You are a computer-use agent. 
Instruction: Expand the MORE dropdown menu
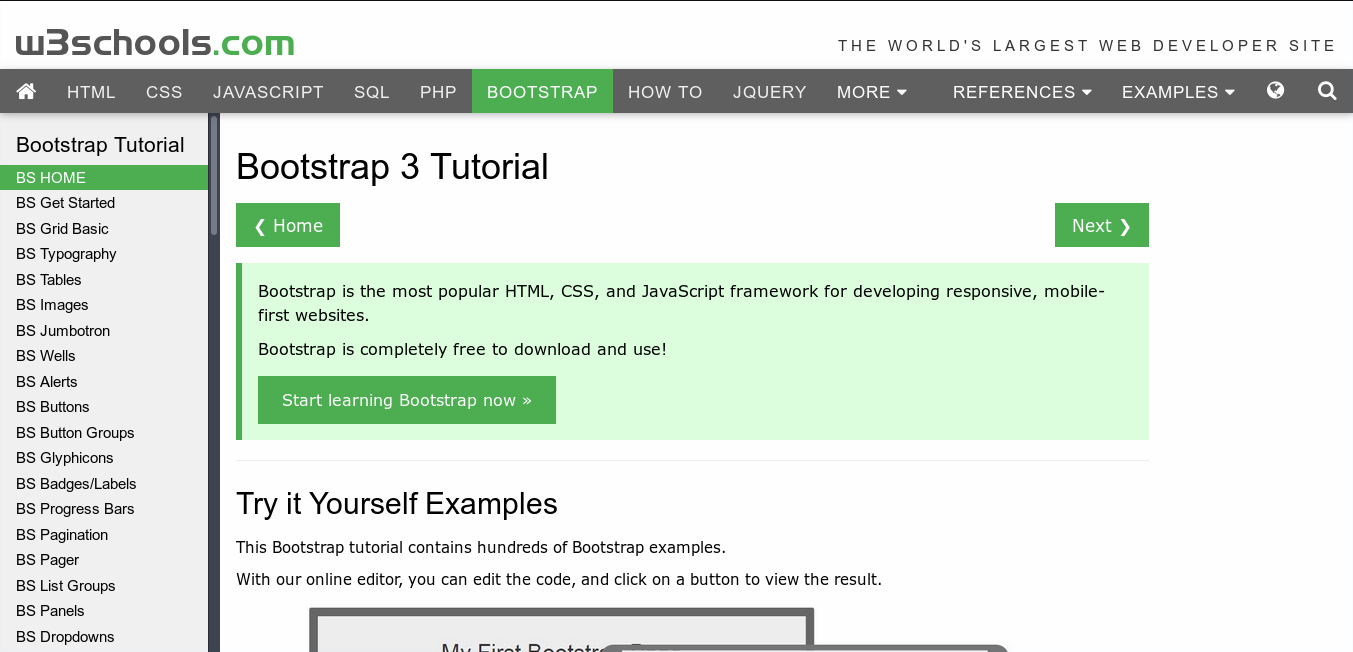point(870,91)
